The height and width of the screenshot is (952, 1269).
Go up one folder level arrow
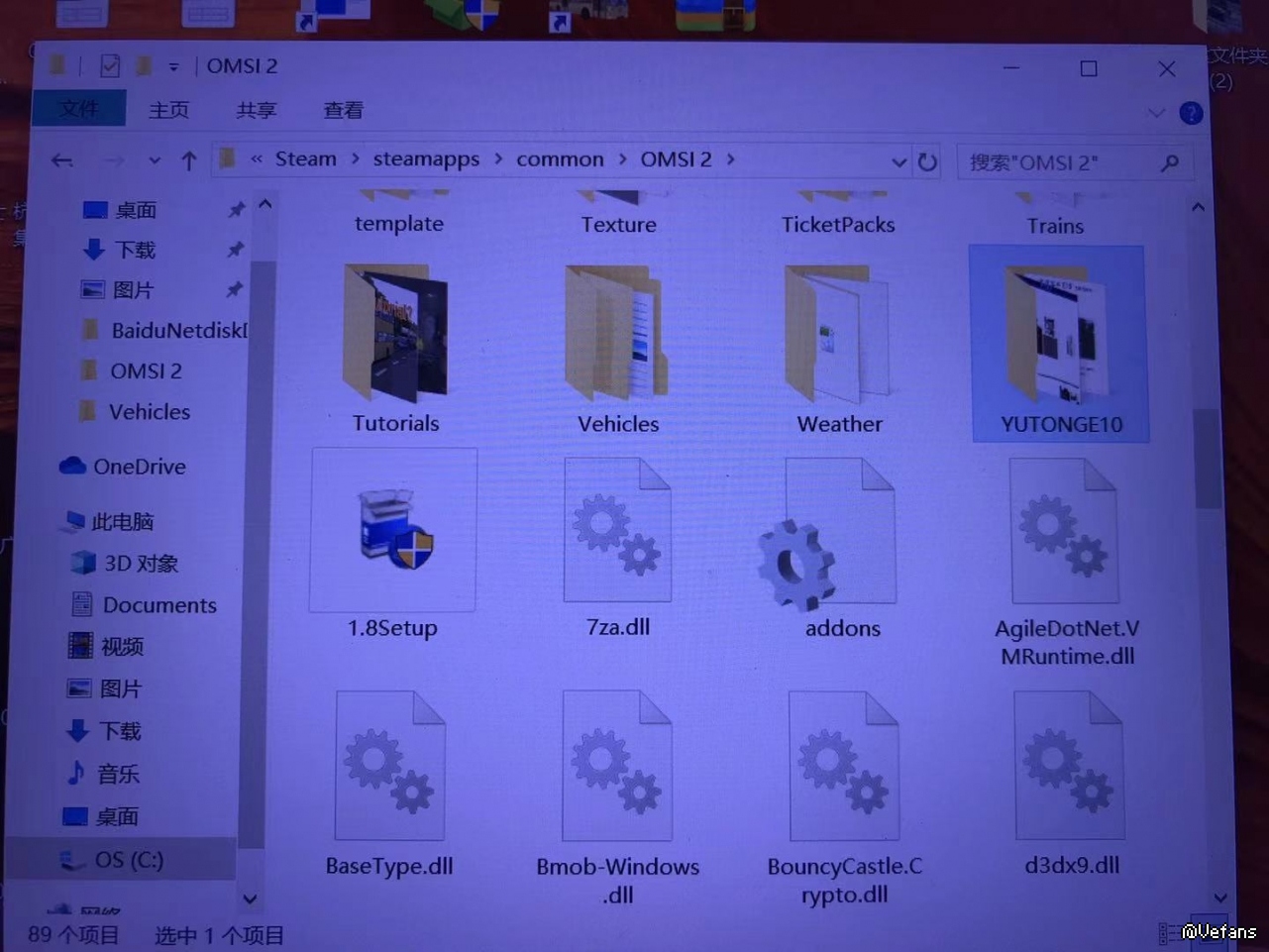click(x=189, y=160)
